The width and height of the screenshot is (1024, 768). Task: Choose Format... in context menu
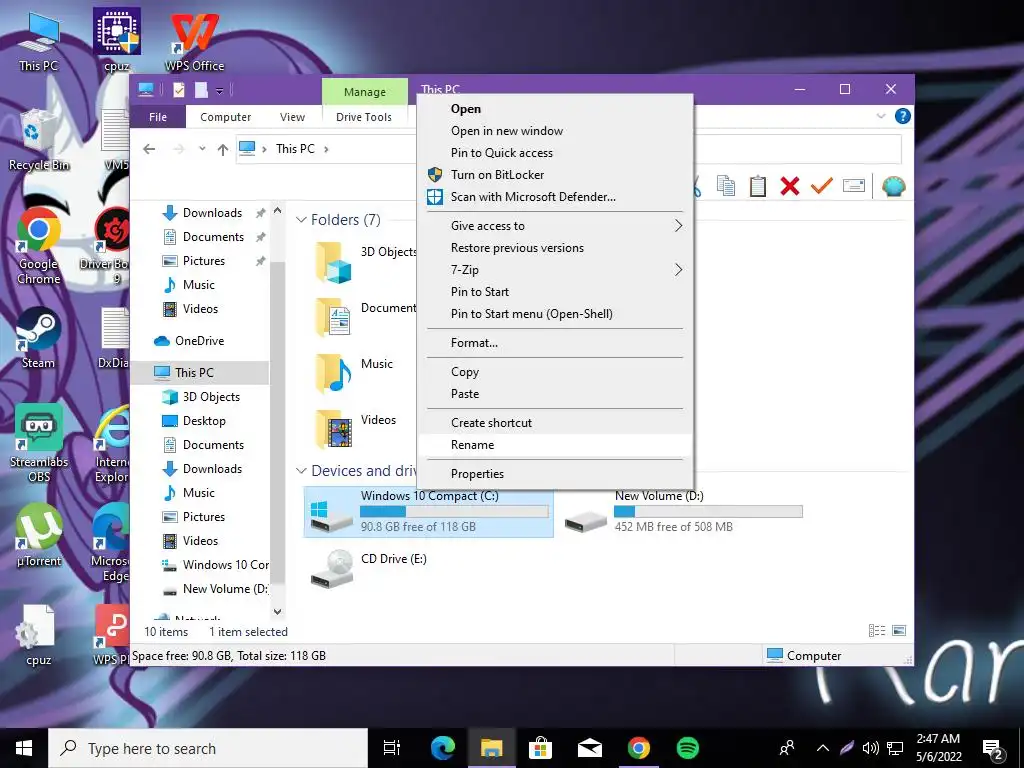[554, 343]
